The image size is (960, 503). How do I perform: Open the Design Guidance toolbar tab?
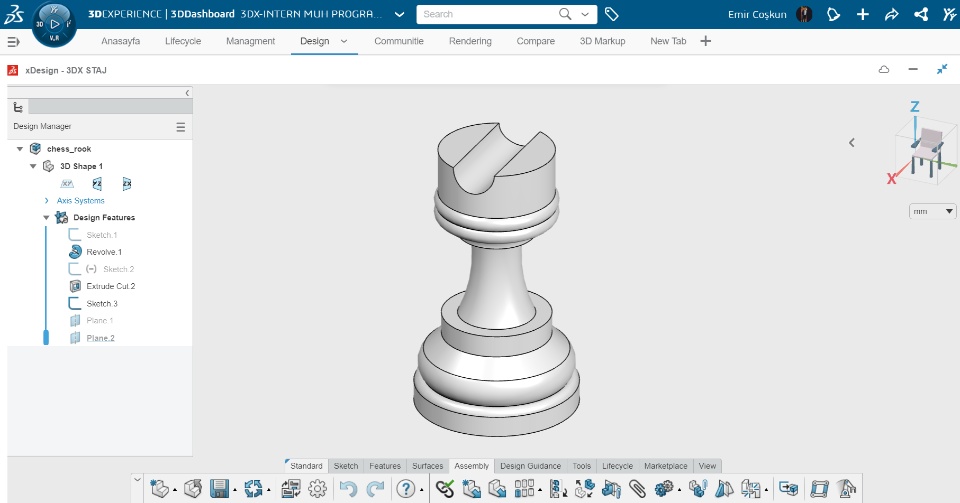point(530,466)
